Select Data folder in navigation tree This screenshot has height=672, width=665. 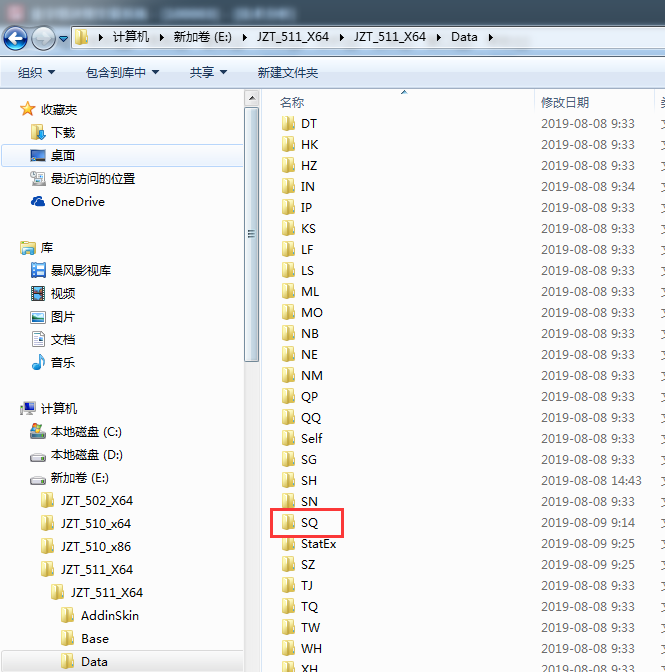pyautogui.click(x=123, y=661)
